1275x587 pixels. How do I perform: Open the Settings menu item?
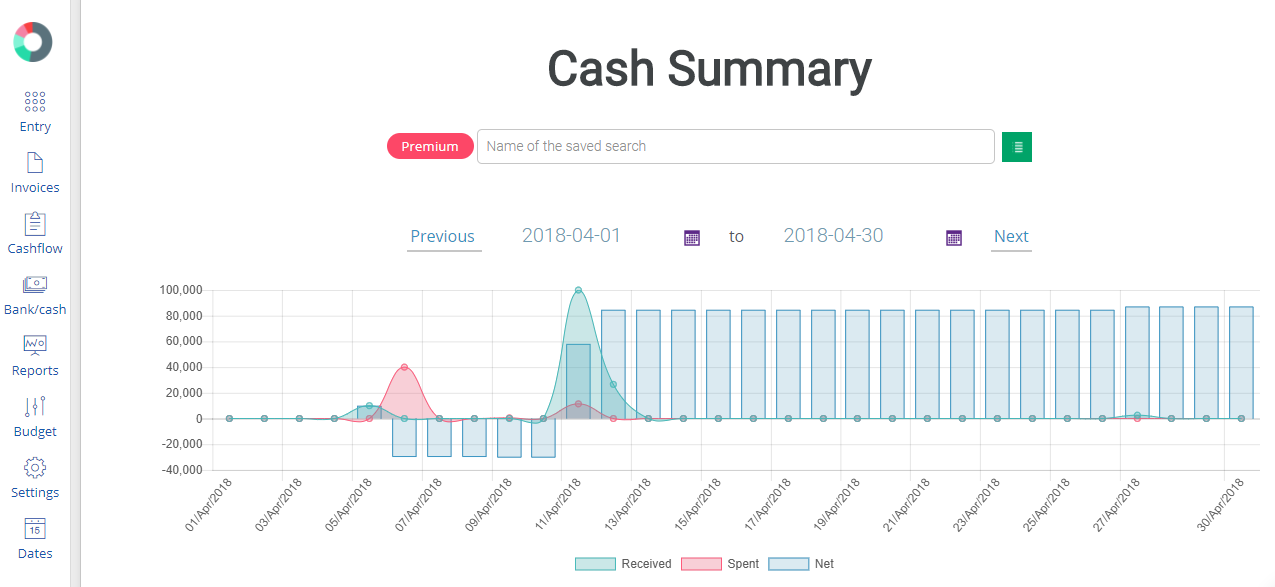34,478
